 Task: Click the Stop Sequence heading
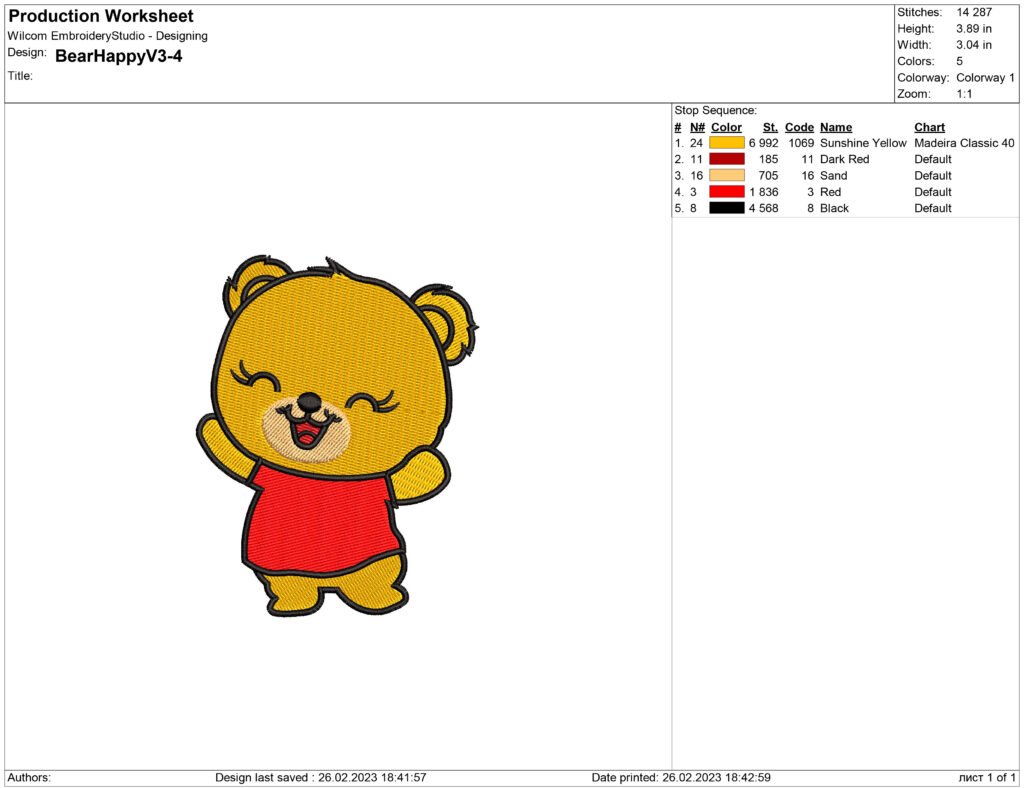[x=716, y=110]
